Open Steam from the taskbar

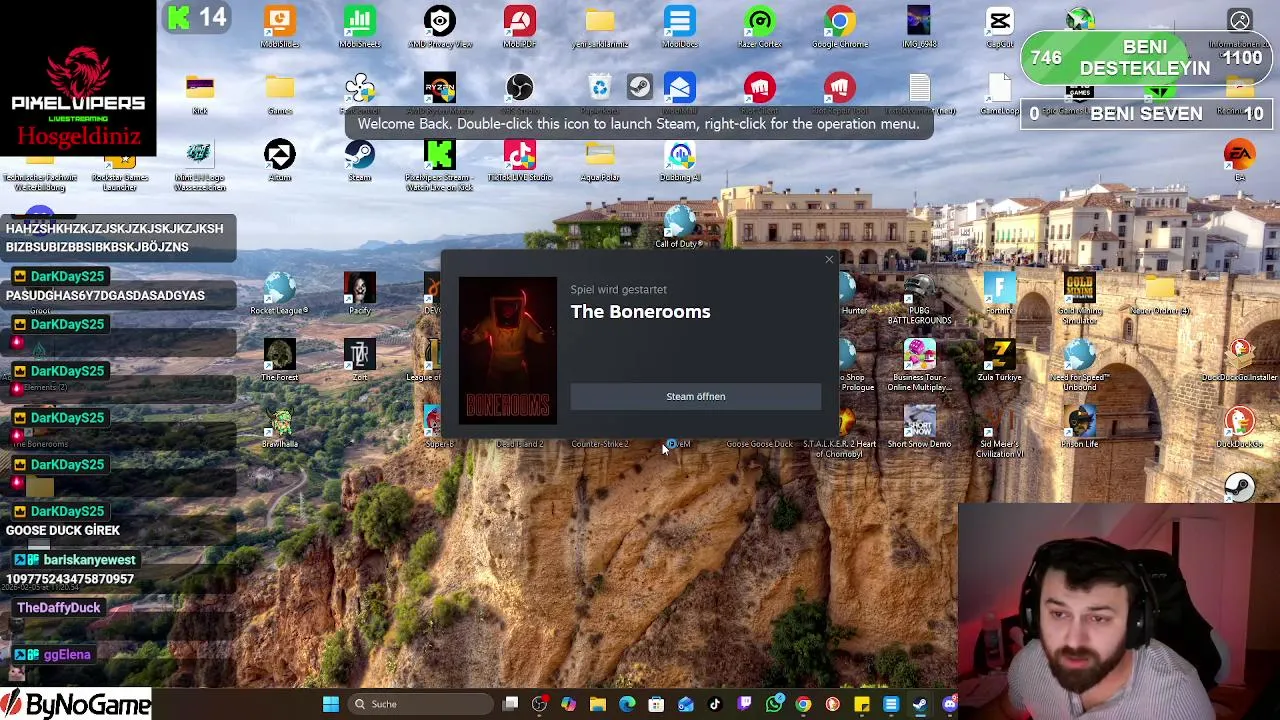(x=920, y=704)
